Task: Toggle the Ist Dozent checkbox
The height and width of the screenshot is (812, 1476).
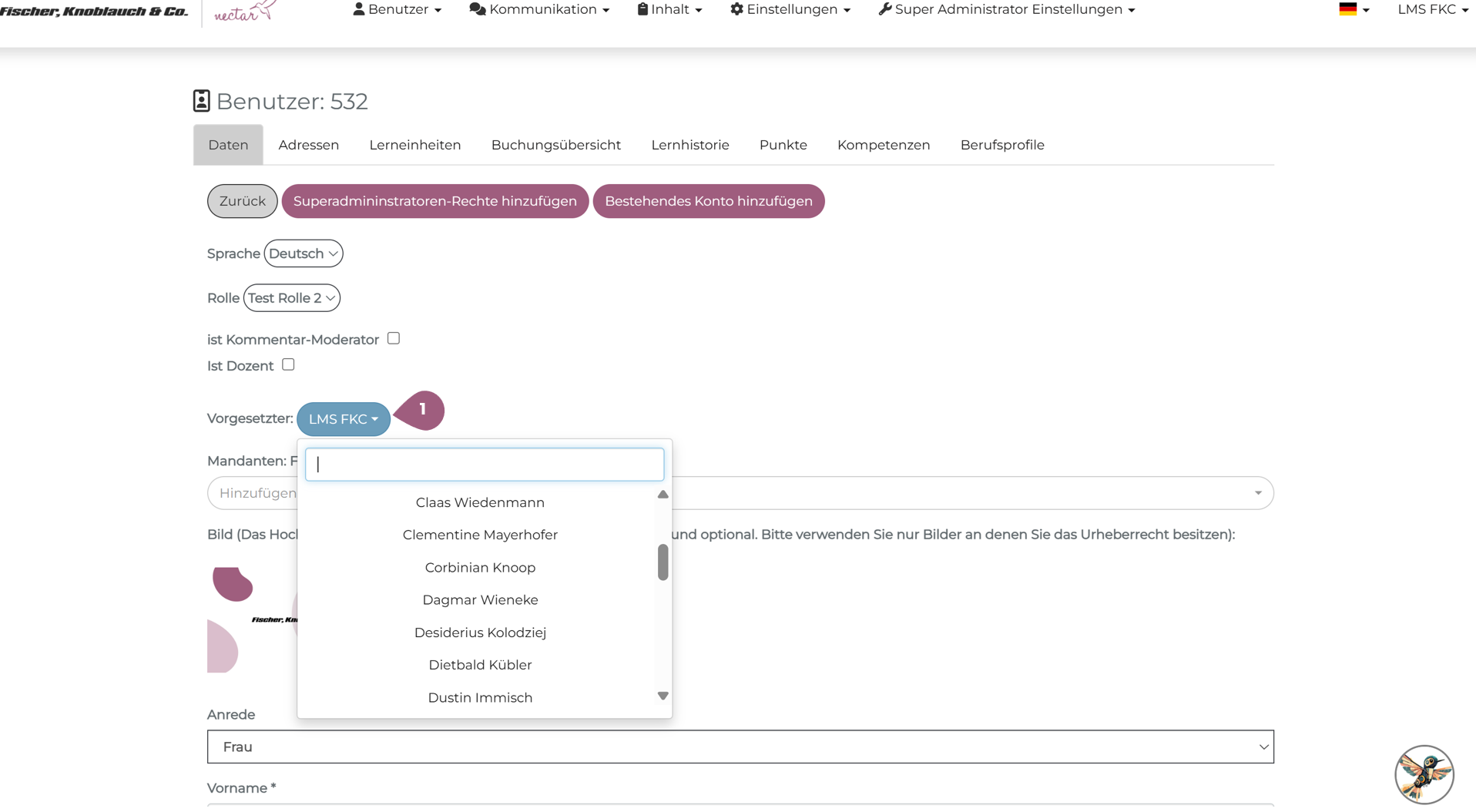Action: [x=288, y=364]
